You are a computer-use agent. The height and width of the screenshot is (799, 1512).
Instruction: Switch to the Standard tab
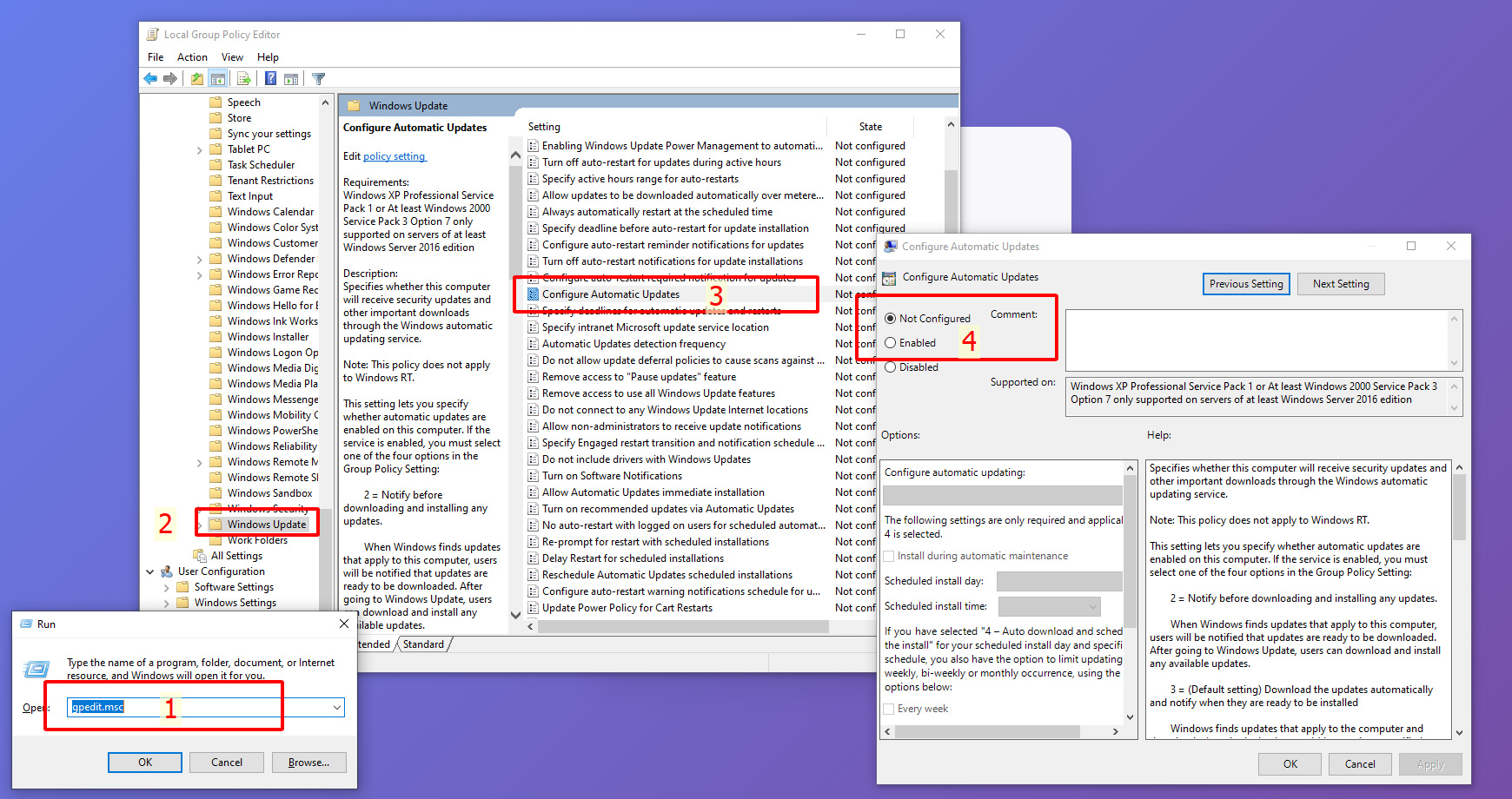click(423, 644)
